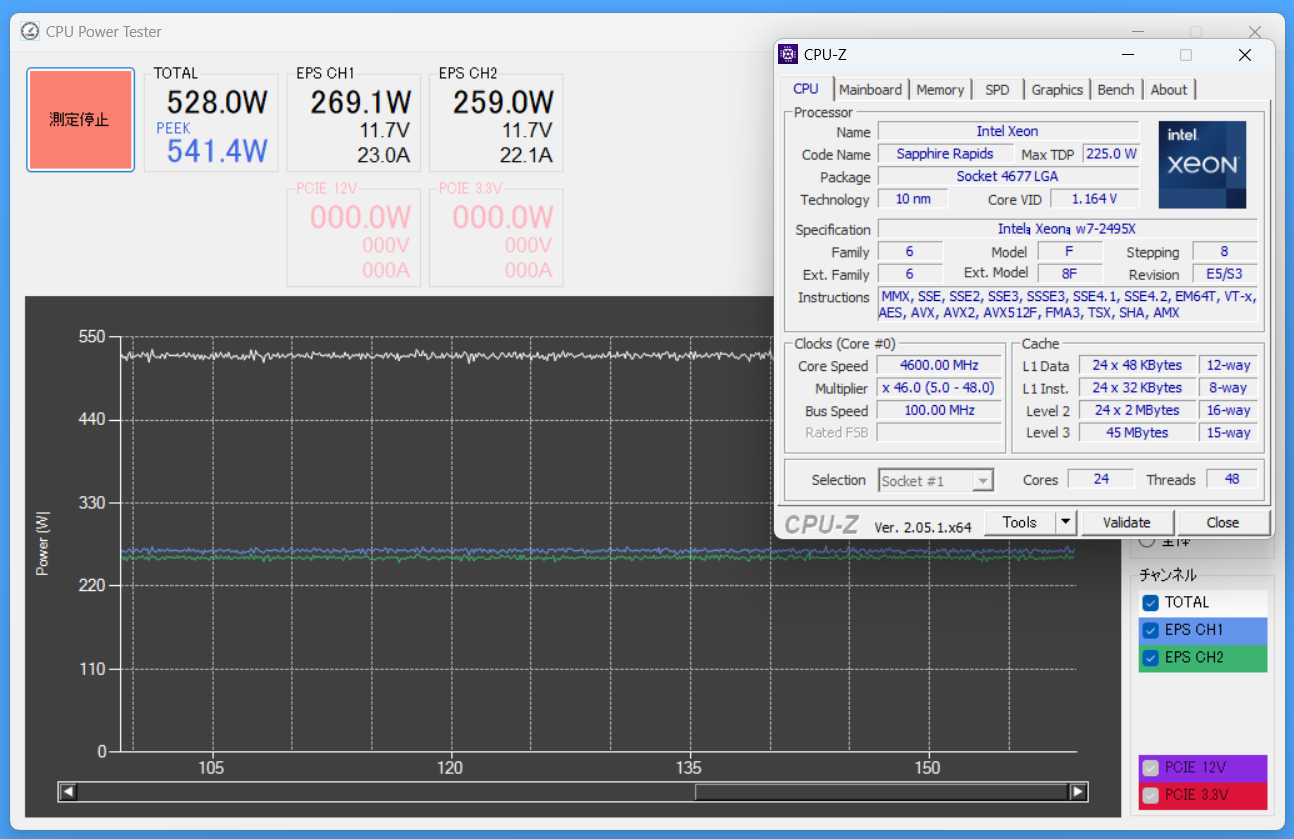Viewport: 1294px width, 839px height.
Task: Click the PCIE 12V panel 000.0W reading
Action: [361, 217]
